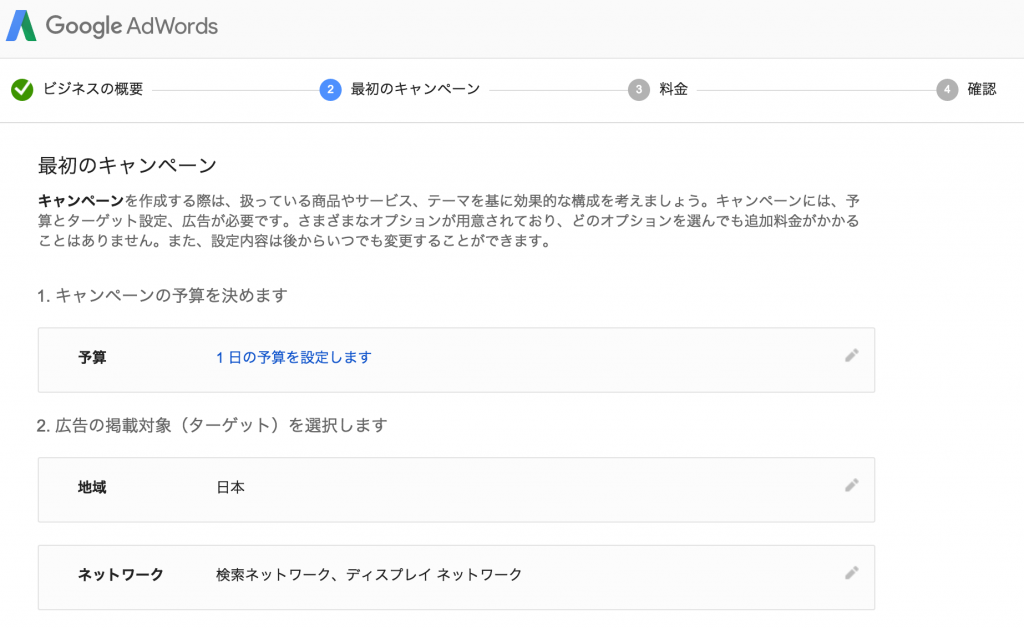The width and height of the screenshot is (1024, 628).
Task: Click the step 3 circle icon
Action: 639,89
